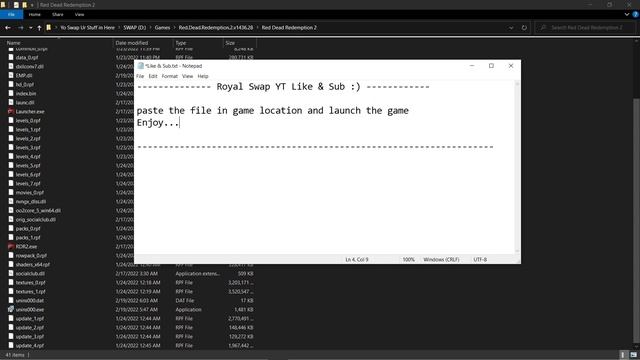Image resolution: width=640 pixels, height=360 pixels.
Task: Select update_1.rpf file name
Action: 29,318
